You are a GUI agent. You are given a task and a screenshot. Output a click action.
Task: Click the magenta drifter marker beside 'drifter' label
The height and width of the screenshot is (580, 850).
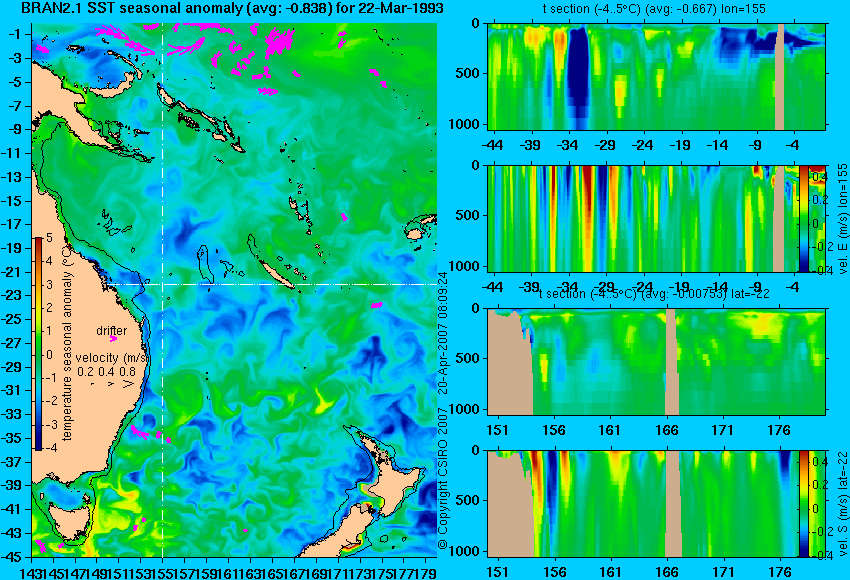113,339
